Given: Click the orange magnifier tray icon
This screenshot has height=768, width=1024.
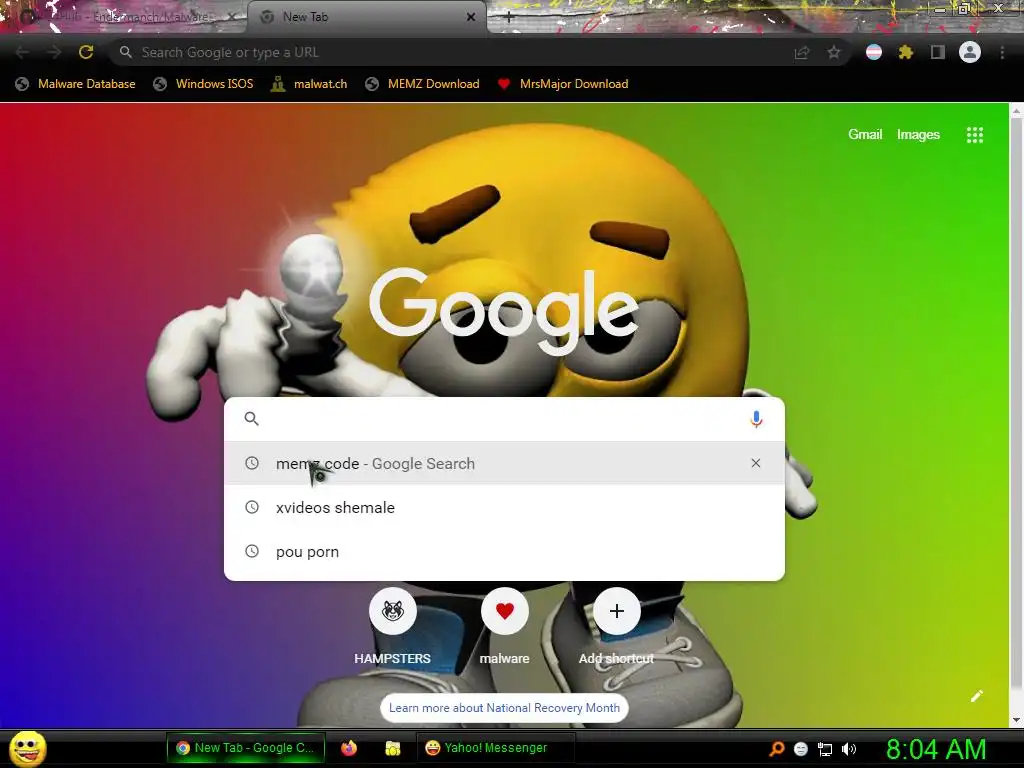Looking at the screenshot, I should pos(776,749).
